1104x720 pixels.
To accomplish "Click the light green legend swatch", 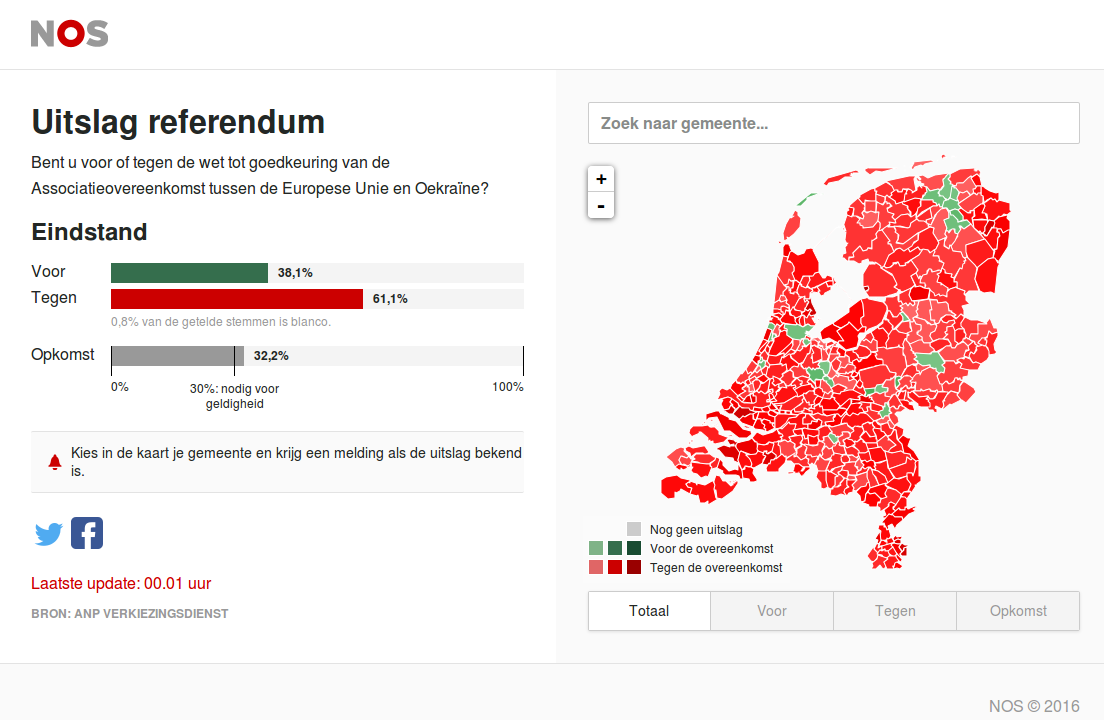I will click(596, 548).
